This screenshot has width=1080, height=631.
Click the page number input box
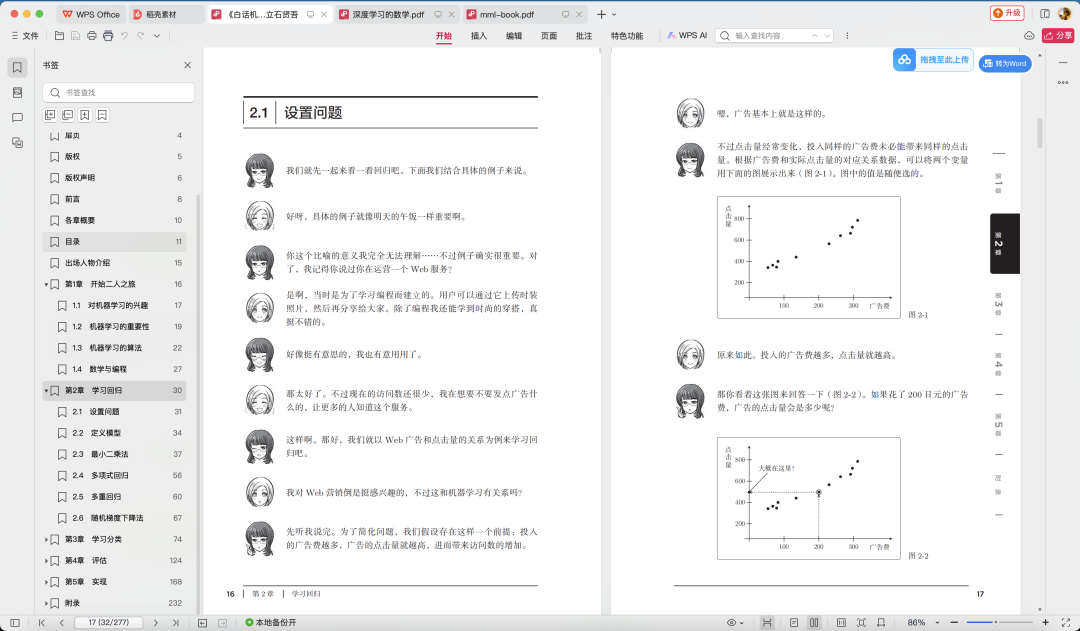pos(109,622)
